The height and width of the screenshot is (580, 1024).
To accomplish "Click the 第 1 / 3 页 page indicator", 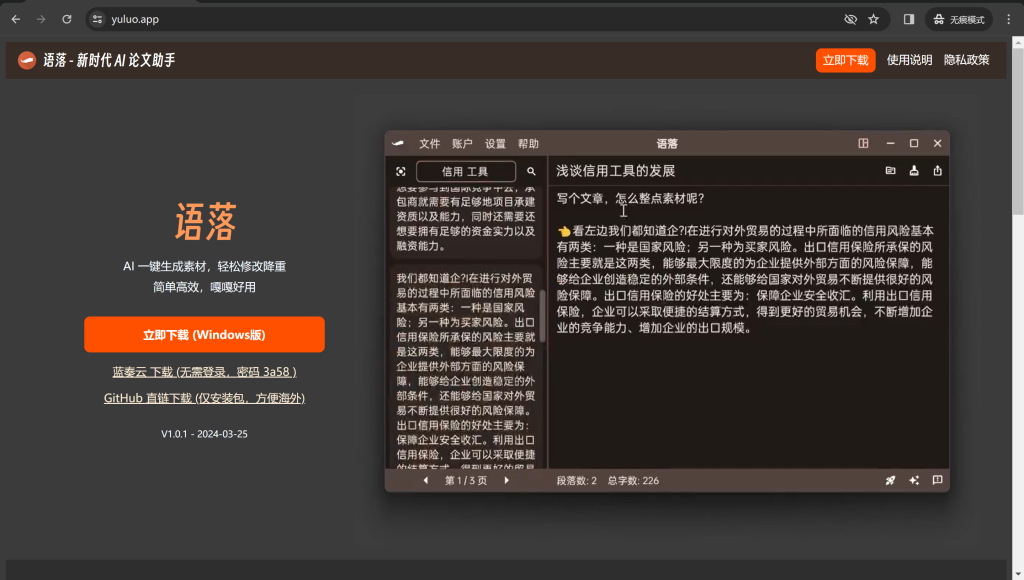I will tap(466, 481).
